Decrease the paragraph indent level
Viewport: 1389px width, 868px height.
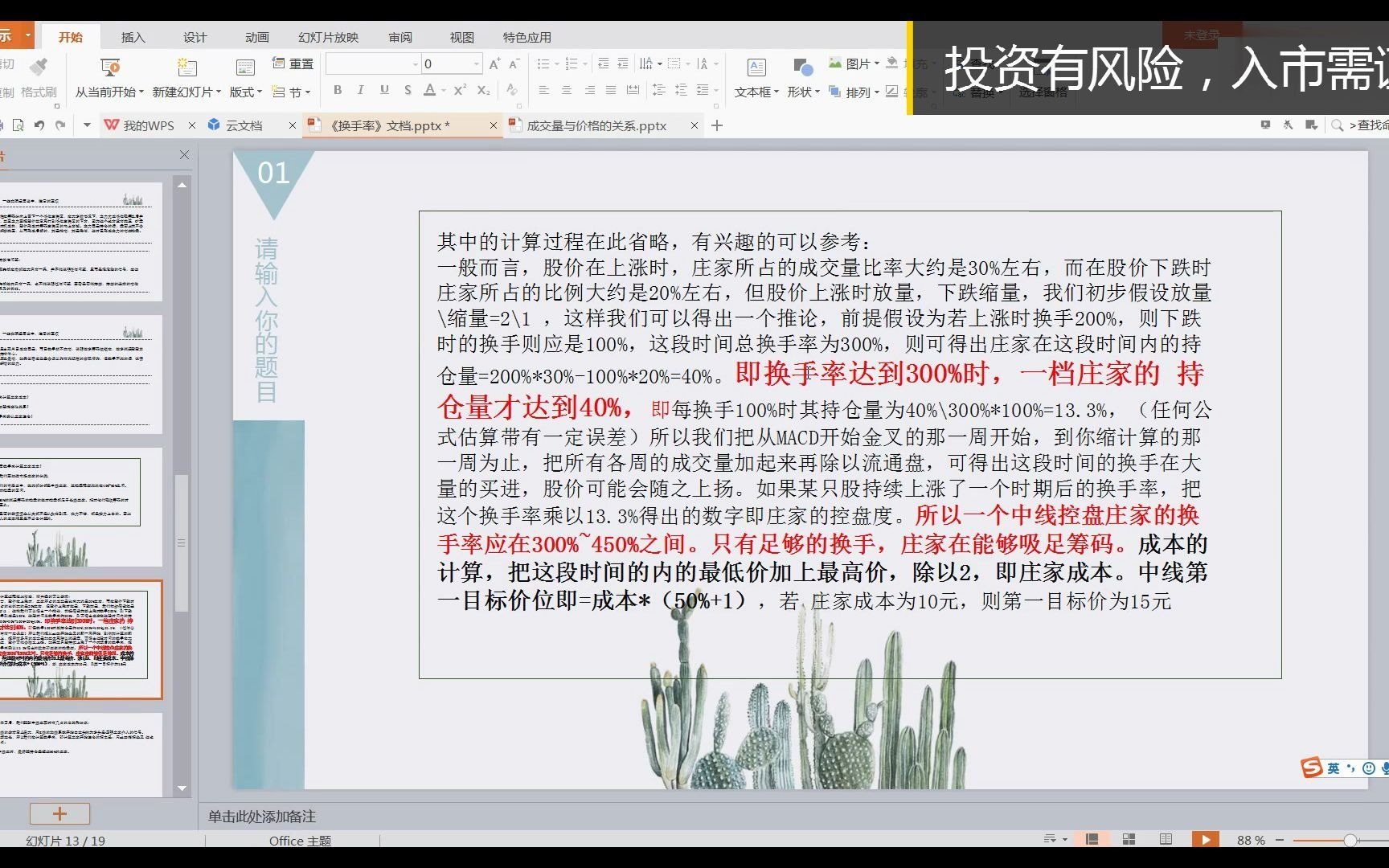point(603,63)
